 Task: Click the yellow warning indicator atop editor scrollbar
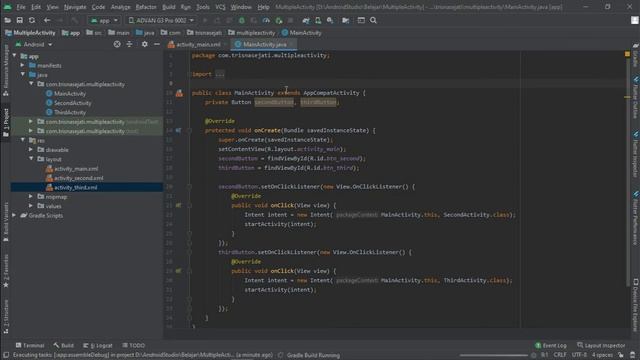(x=627, y=54)
